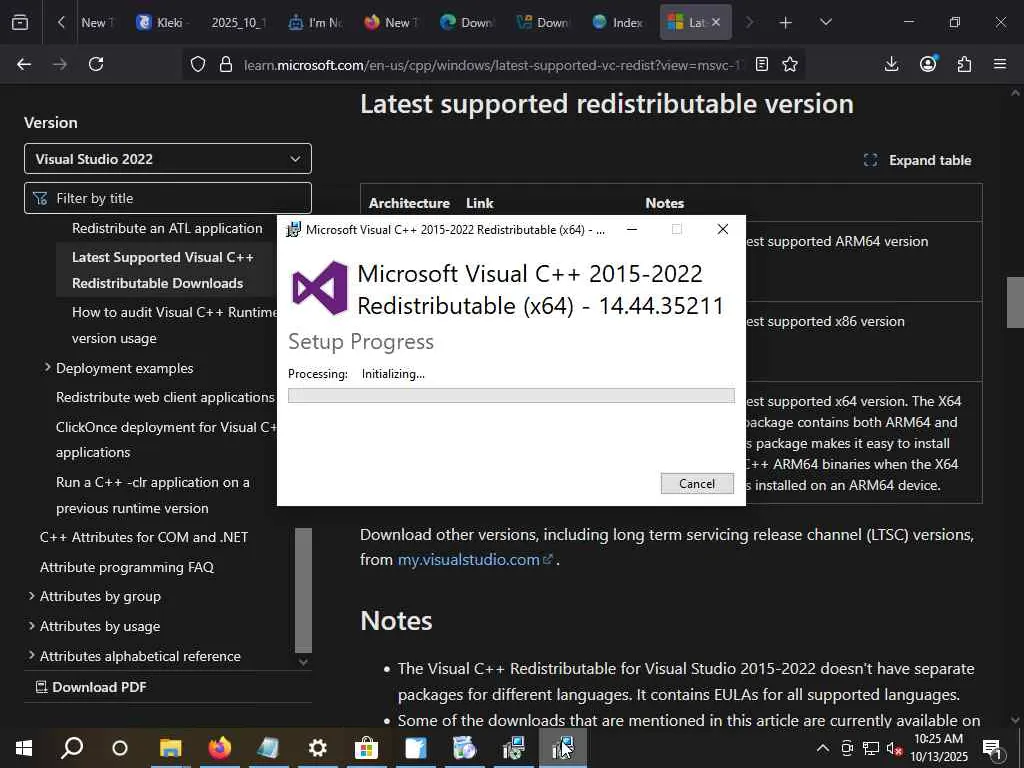Switch to the Firefox-icon New Tab
The height and width of the screenshot is (768, 1024).
click(391, 22)
